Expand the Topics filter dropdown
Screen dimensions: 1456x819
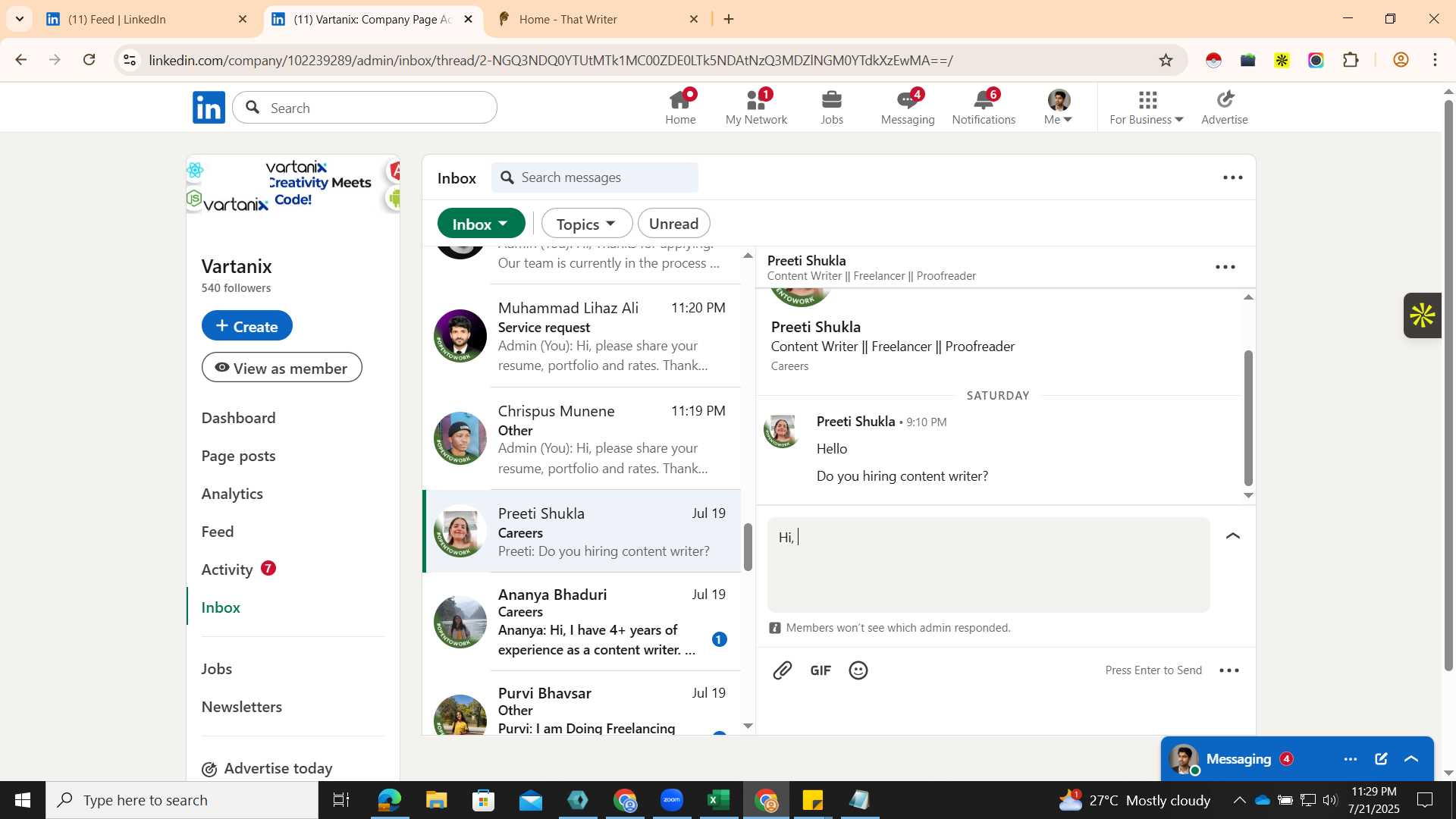(x=586, y=224)
